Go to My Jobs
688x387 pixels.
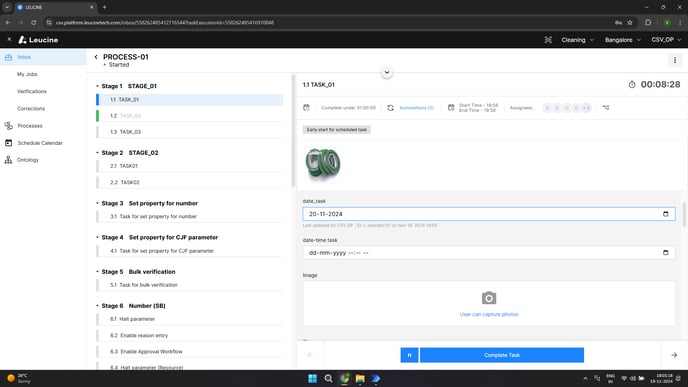[27, 74]
